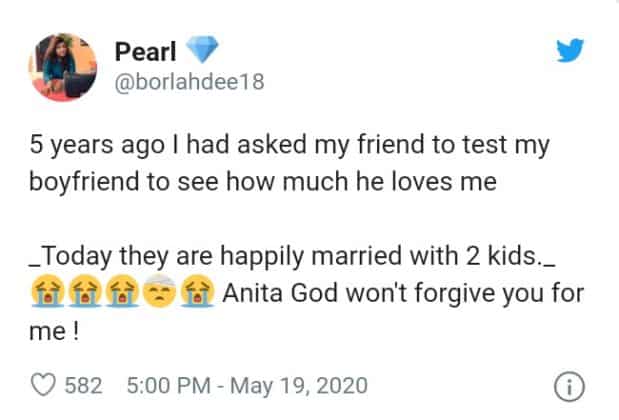Click the text "God won't forgive you for"

coord(425,297)
